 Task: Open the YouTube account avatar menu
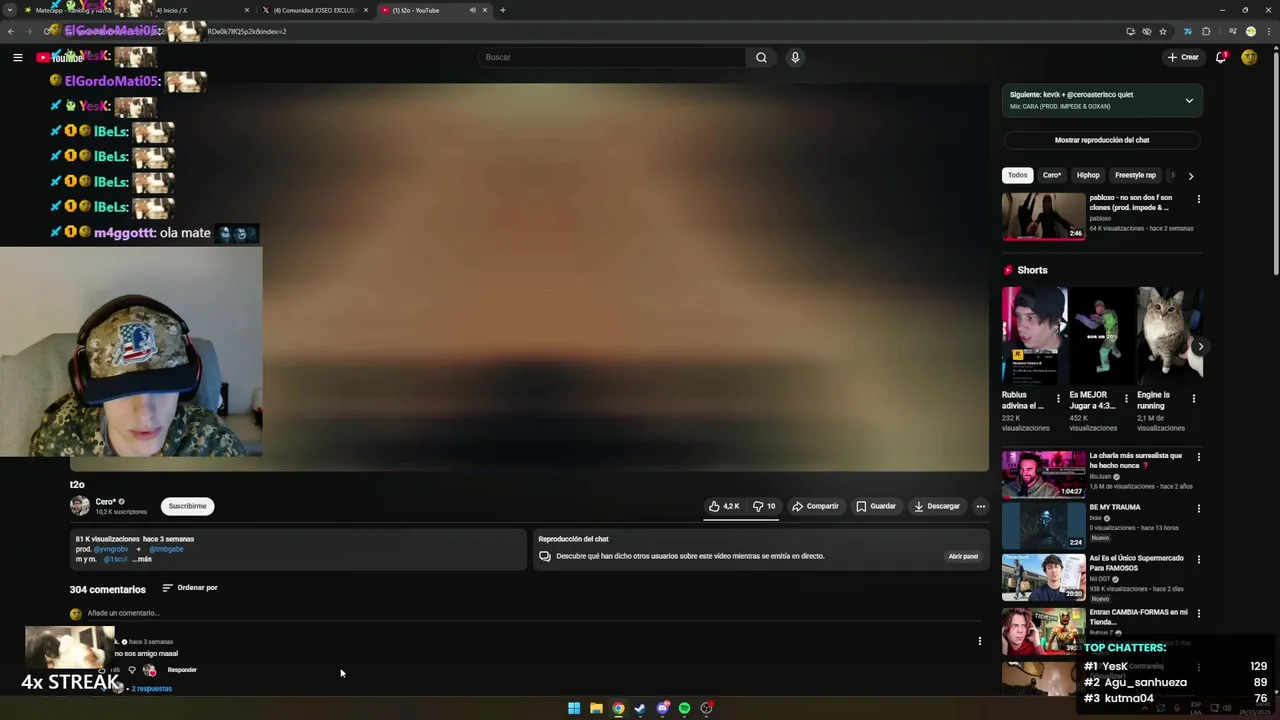1249,57
